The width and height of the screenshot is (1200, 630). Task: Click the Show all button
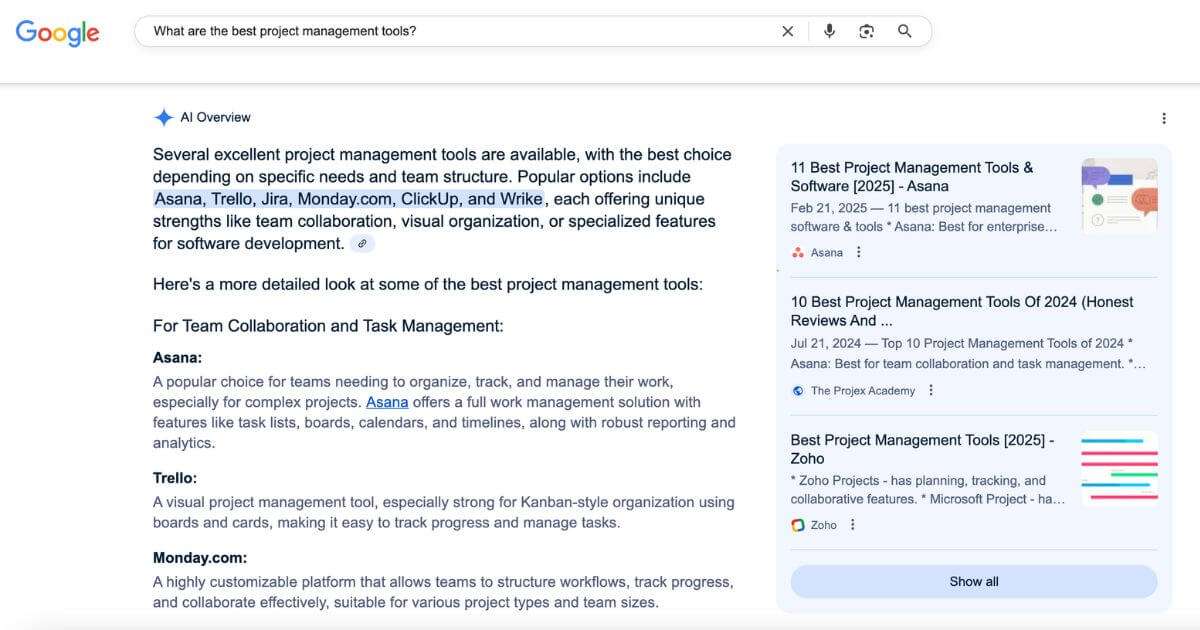(x=973, y=581)
